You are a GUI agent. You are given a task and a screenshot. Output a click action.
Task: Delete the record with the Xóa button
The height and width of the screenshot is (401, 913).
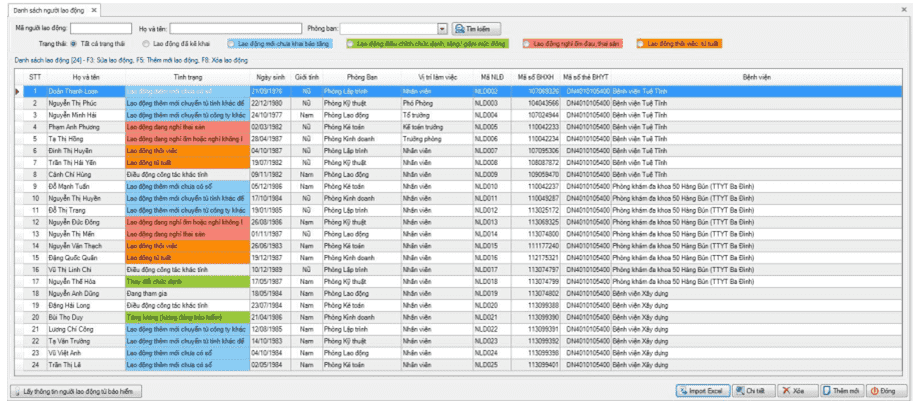point(797,390)
